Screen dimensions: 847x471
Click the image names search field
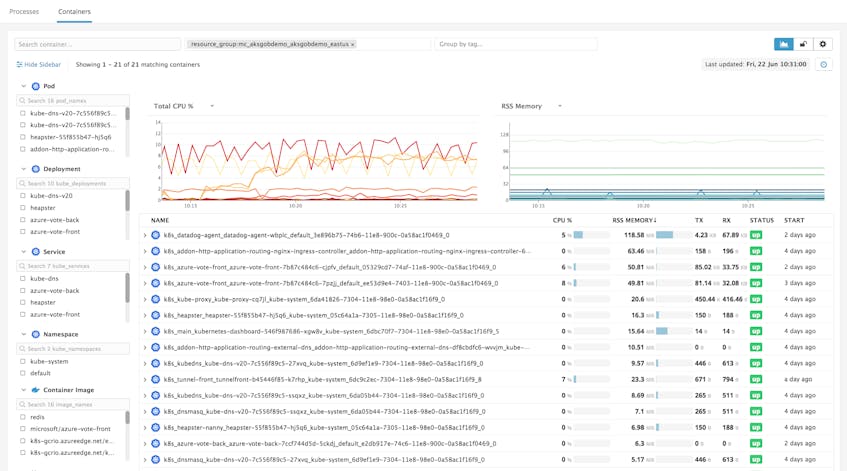(x=73, y=405)
